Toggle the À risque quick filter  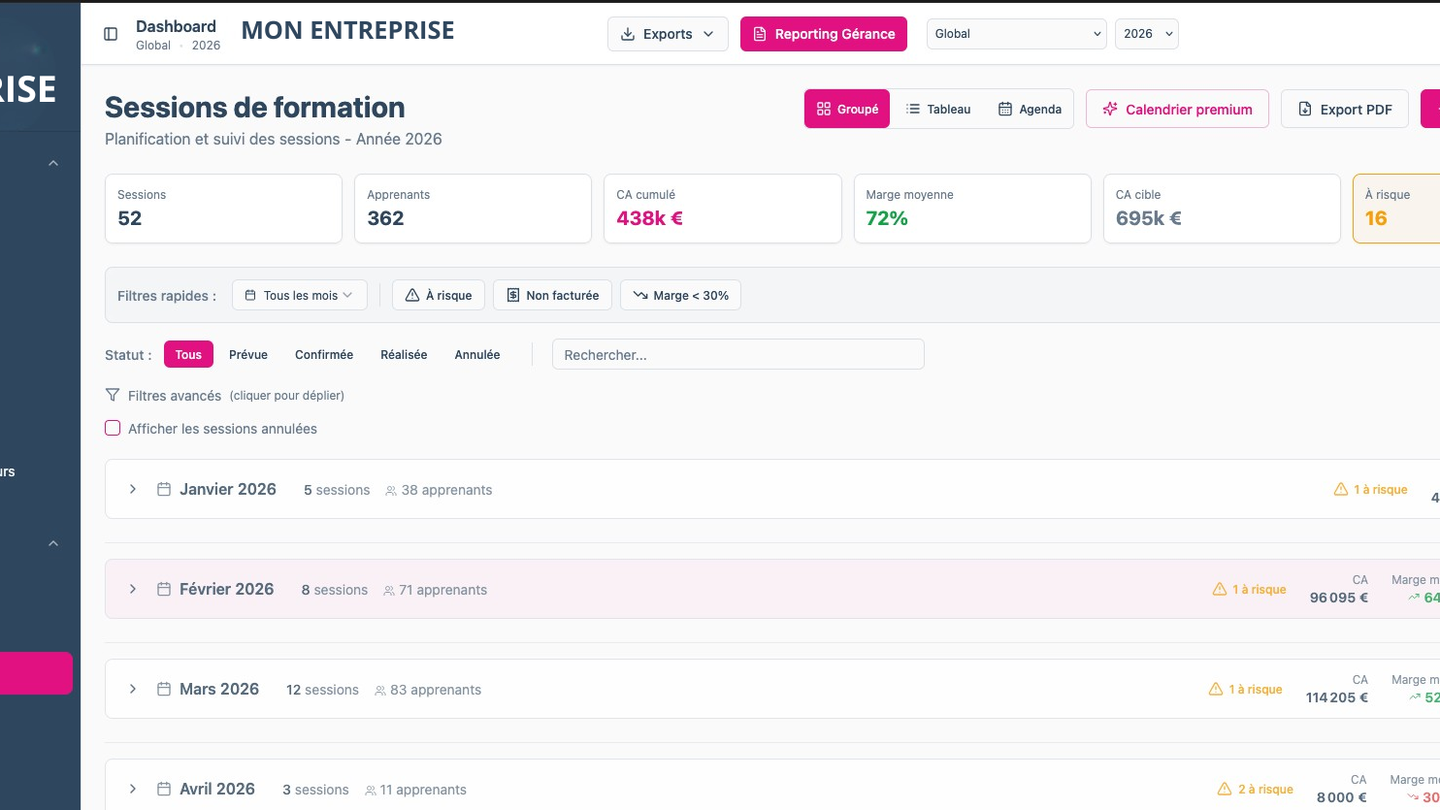(439, 295)
